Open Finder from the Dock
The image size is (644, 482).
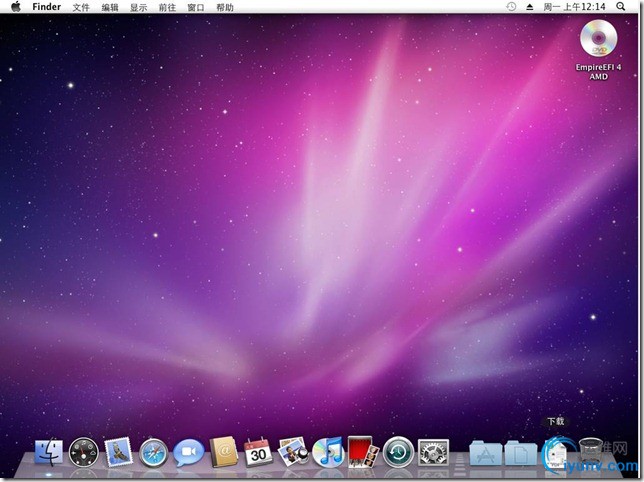pos(49,452)
